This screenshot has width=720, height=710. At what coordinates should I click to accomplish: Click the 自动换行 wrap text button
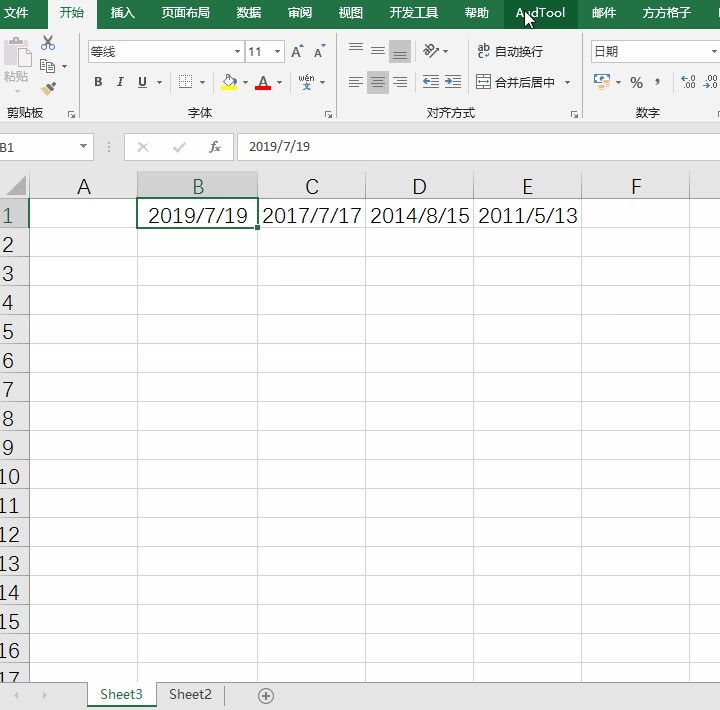510,51
